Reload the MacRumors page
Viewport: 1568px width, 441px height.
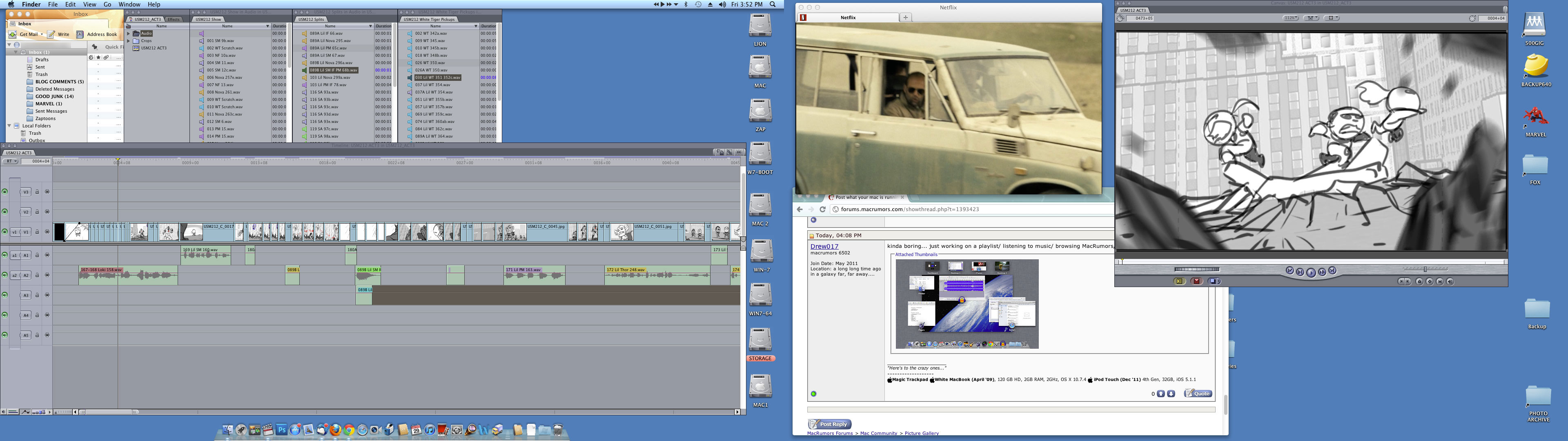(822, 209)
